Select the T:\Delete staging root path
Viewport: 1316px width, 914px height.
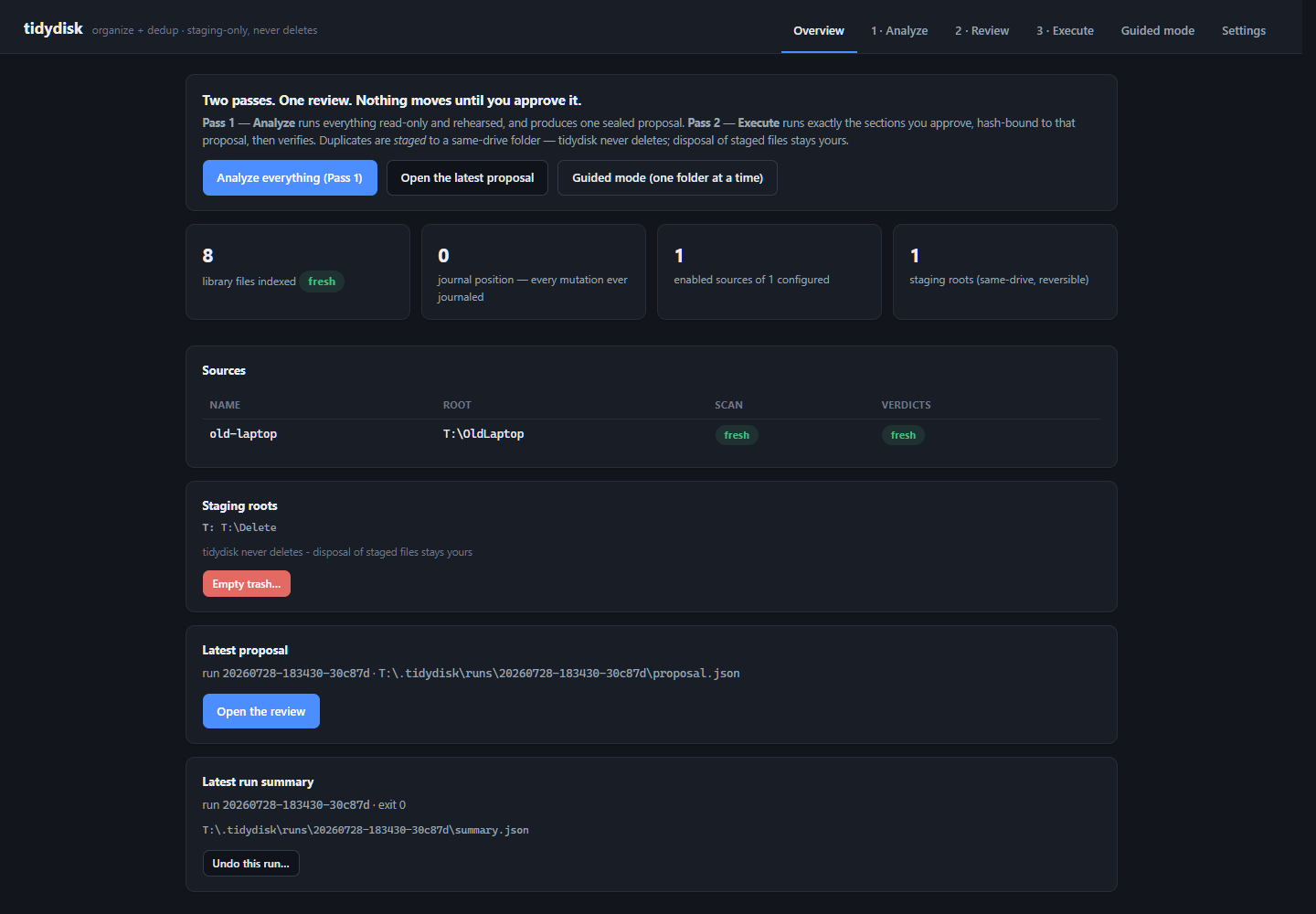point(249,527)
